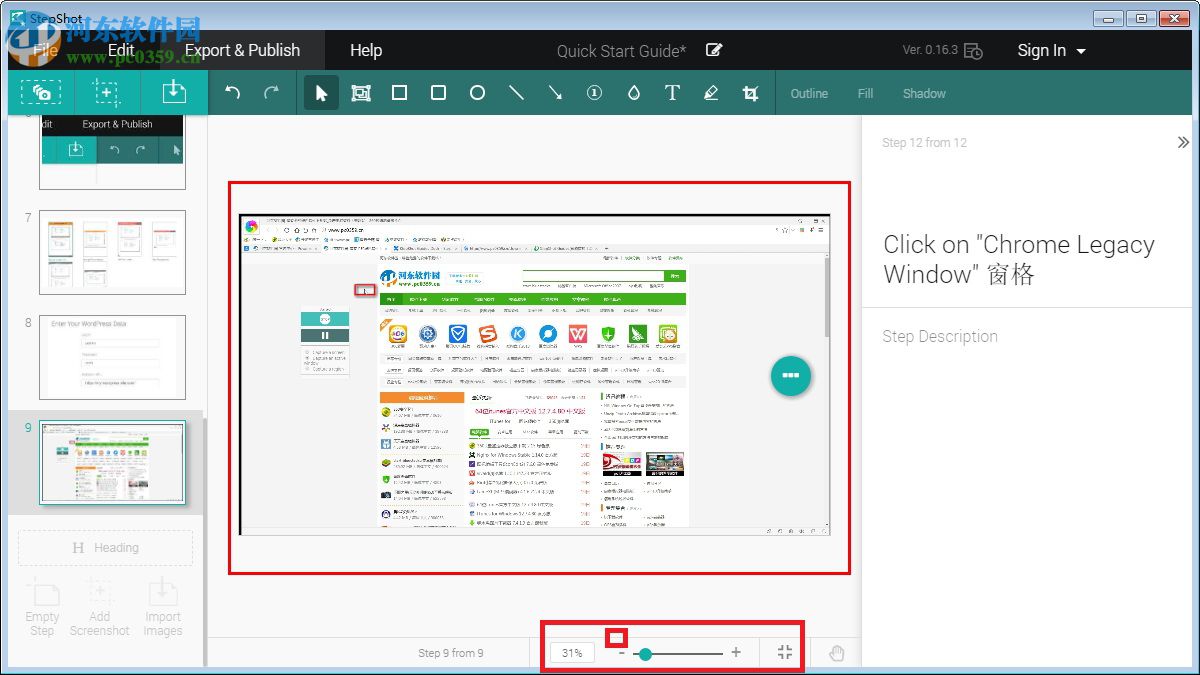
Task: Click the teal more-options bubble on canvas
Action: [x=791, y=376]
